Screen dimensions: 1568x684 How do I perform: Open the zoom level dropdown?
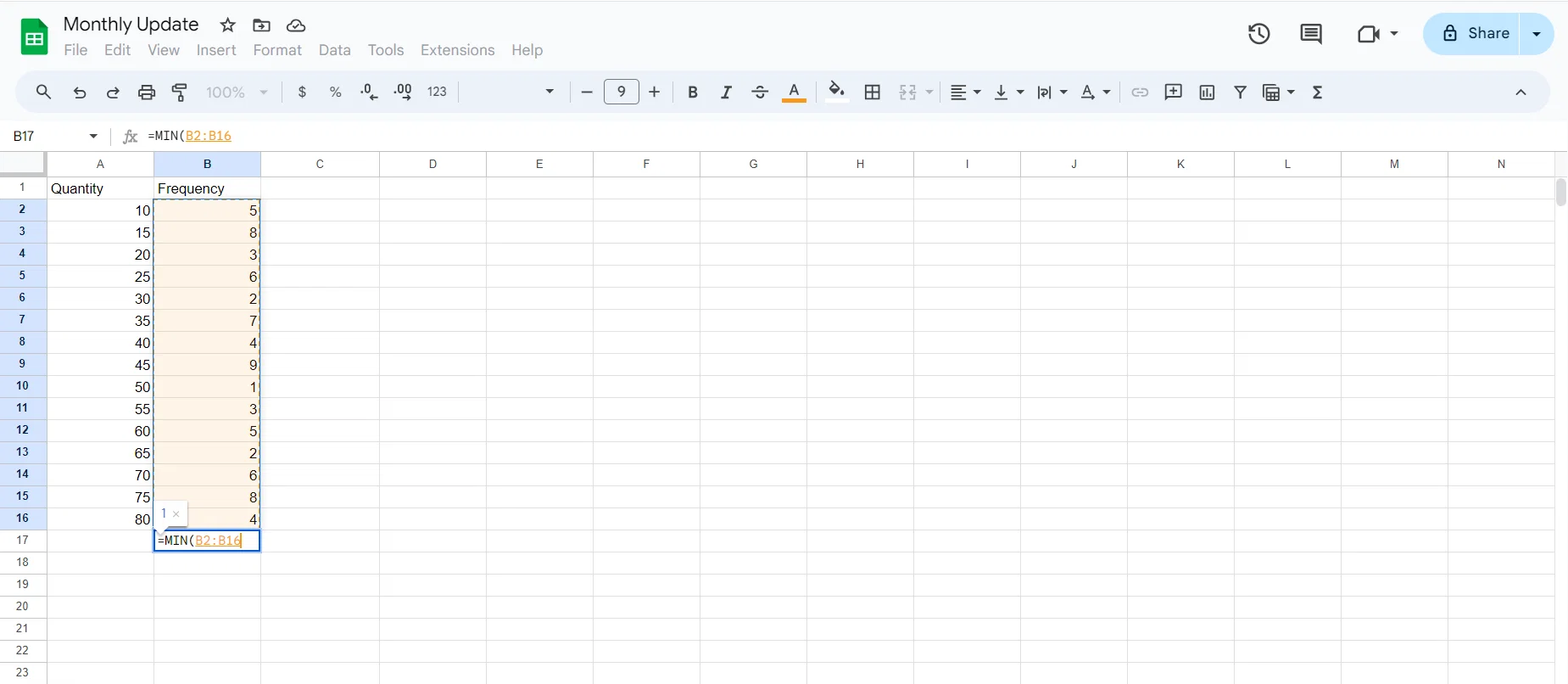pos(237,93)
